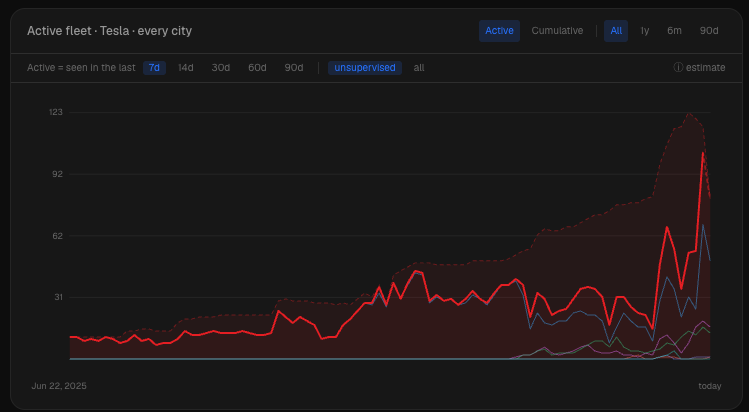Select the All time range
The height and width of the screenshot is (412, 749).
(x=616, y=31)
